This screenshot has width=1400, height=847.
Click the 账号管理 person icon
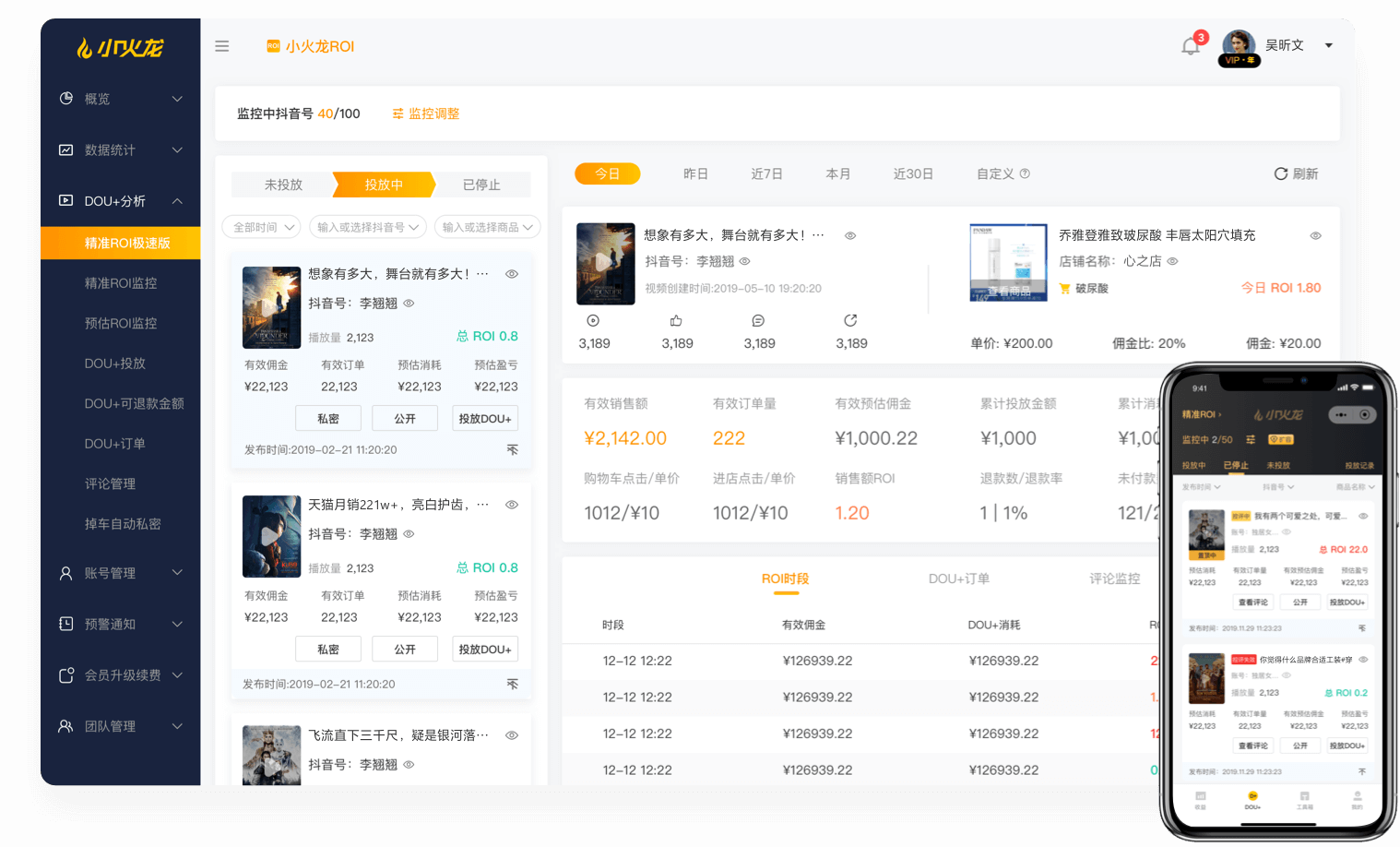point(65,573)
